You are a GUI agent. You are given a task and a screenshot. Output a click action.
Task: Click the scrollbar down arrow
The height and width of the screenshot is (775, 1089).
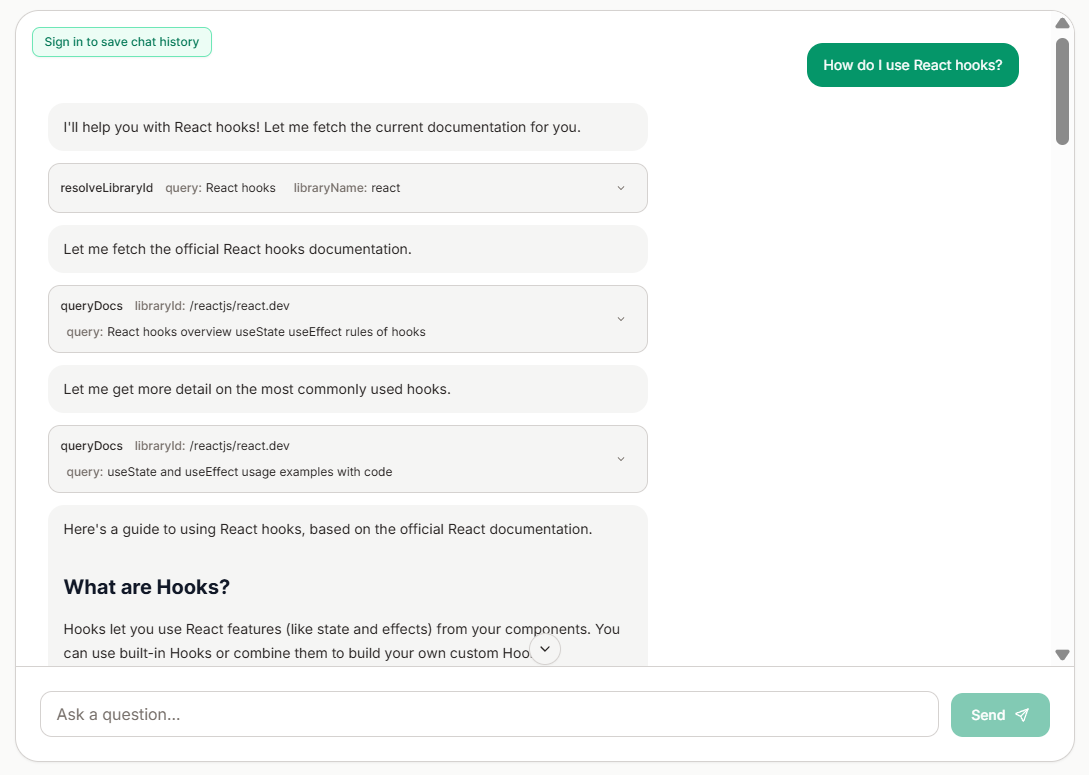click(x=1062, y=654)
